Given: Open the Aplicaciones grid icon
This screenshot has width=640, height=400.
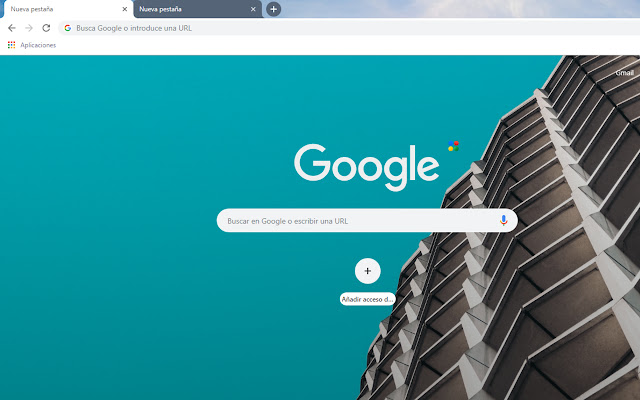Looking at the screenshot, I should pos(11,45).
